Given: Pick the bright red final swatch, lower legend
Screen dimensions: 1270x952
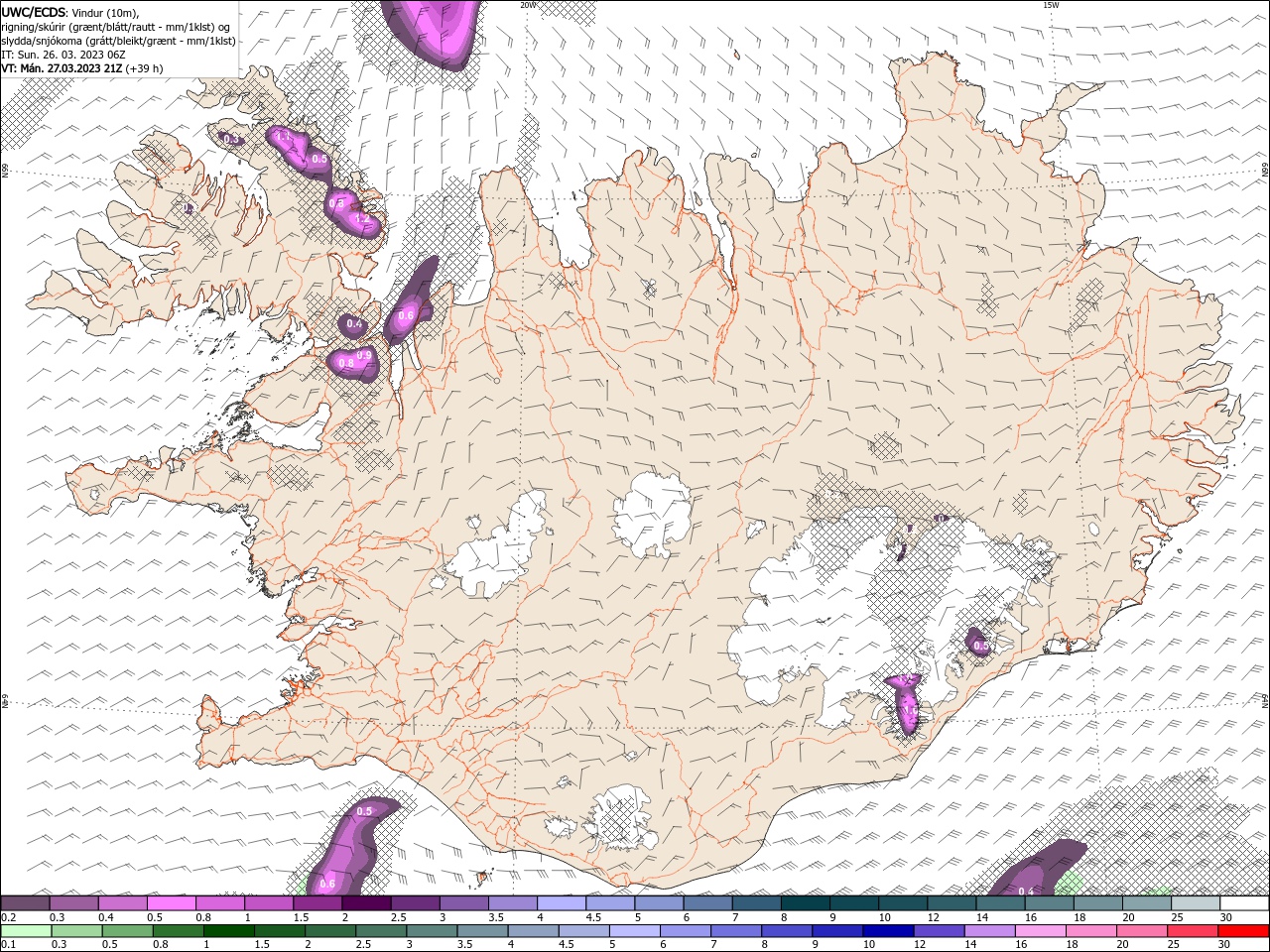Looking at the screenshot, I should point(1243,931).
